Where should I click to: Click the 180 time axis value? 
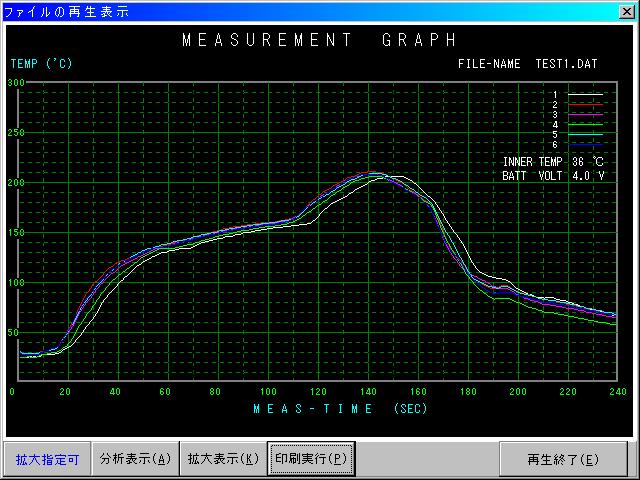468,392
